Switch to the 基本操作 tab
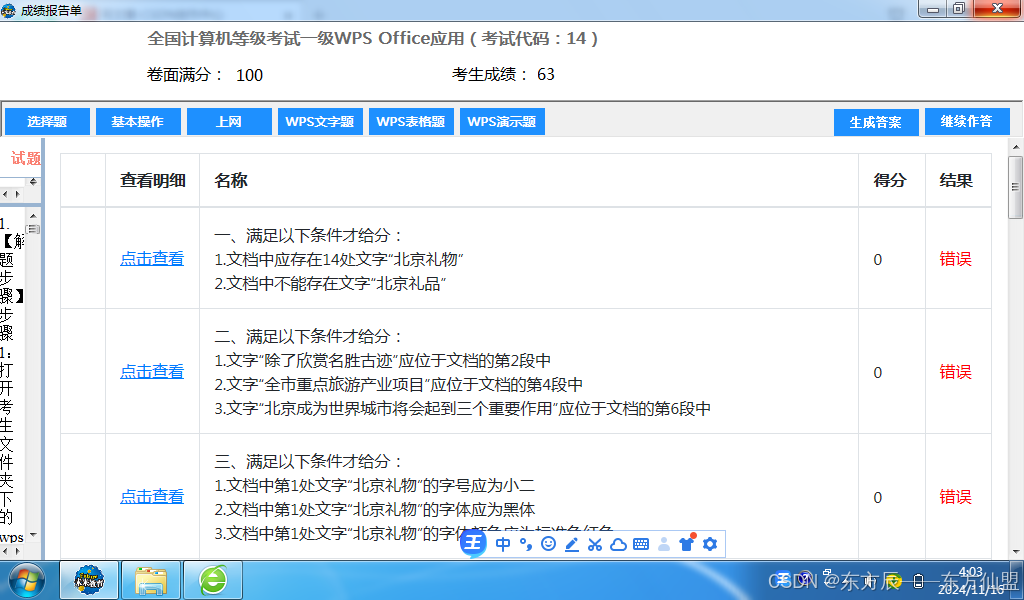This screenshot has height=600, width=1024. pyautogui.click(x=138, y=121)
